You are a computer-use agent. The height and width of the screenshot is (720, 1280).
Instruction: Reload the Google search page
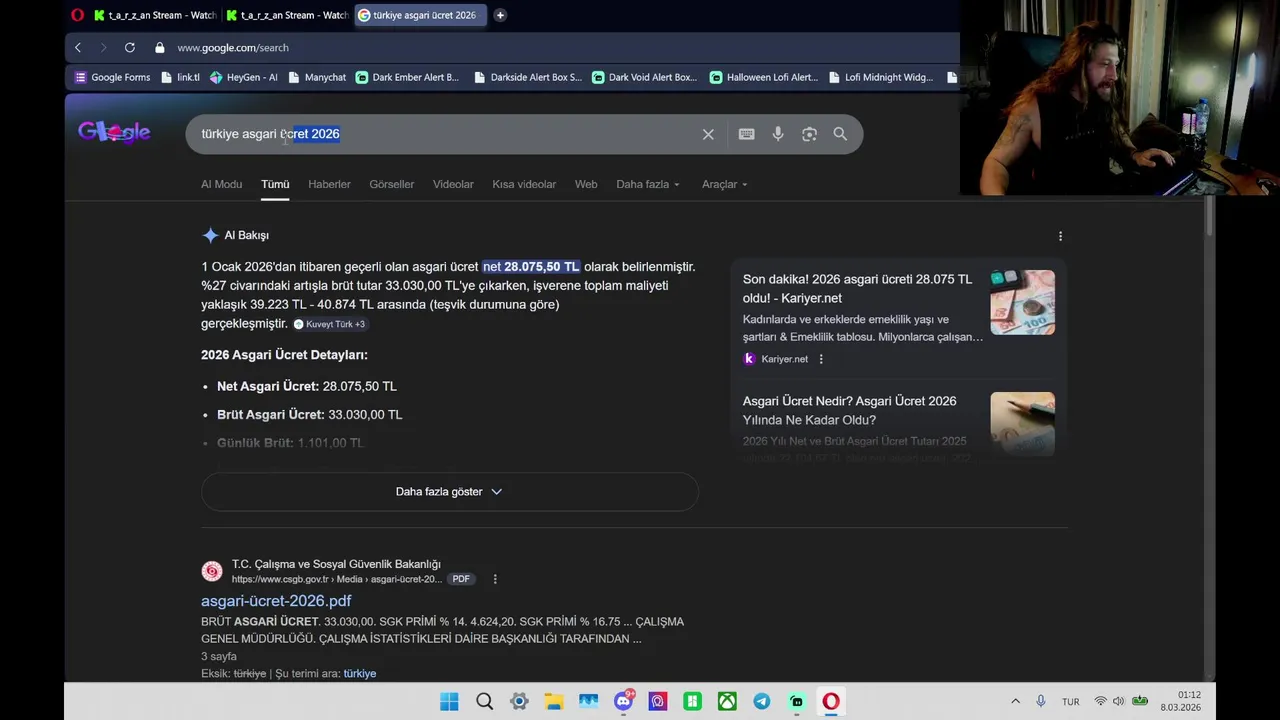(x=129, y=47)
